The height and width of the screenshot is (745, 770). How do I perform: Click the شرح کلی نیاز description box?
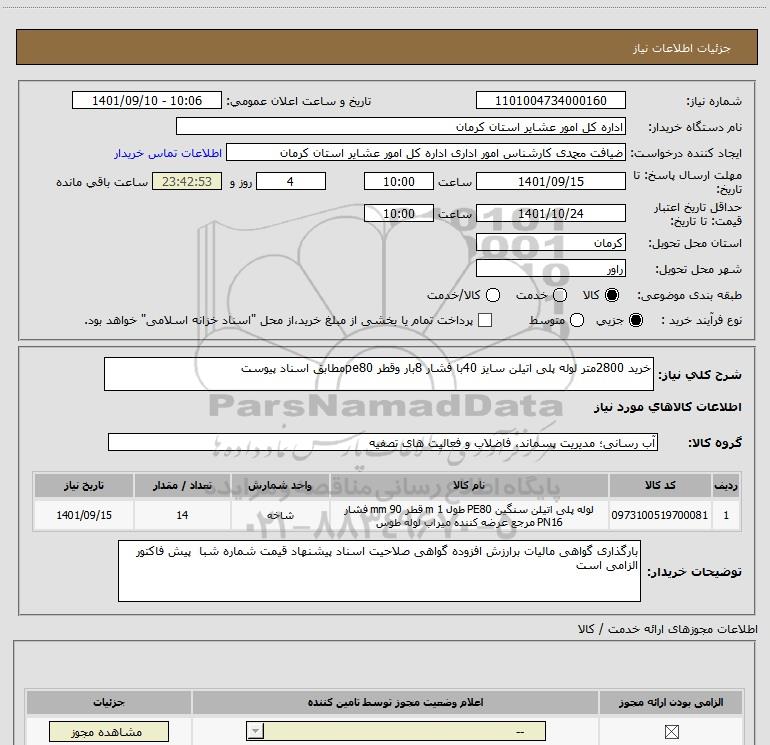379,374
